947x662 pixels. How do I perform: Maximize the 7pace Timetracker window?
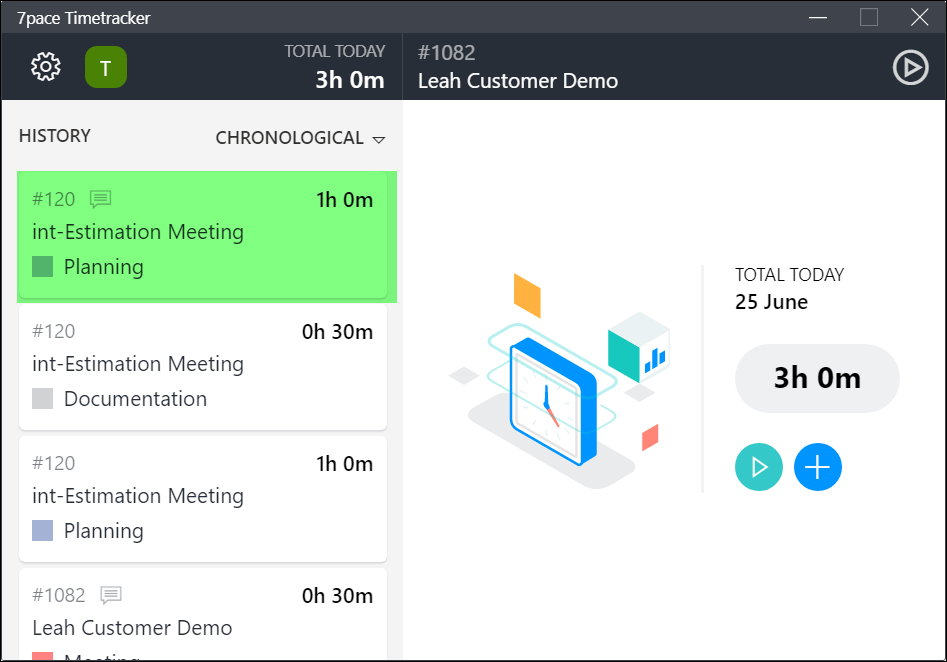coord(868,17)
